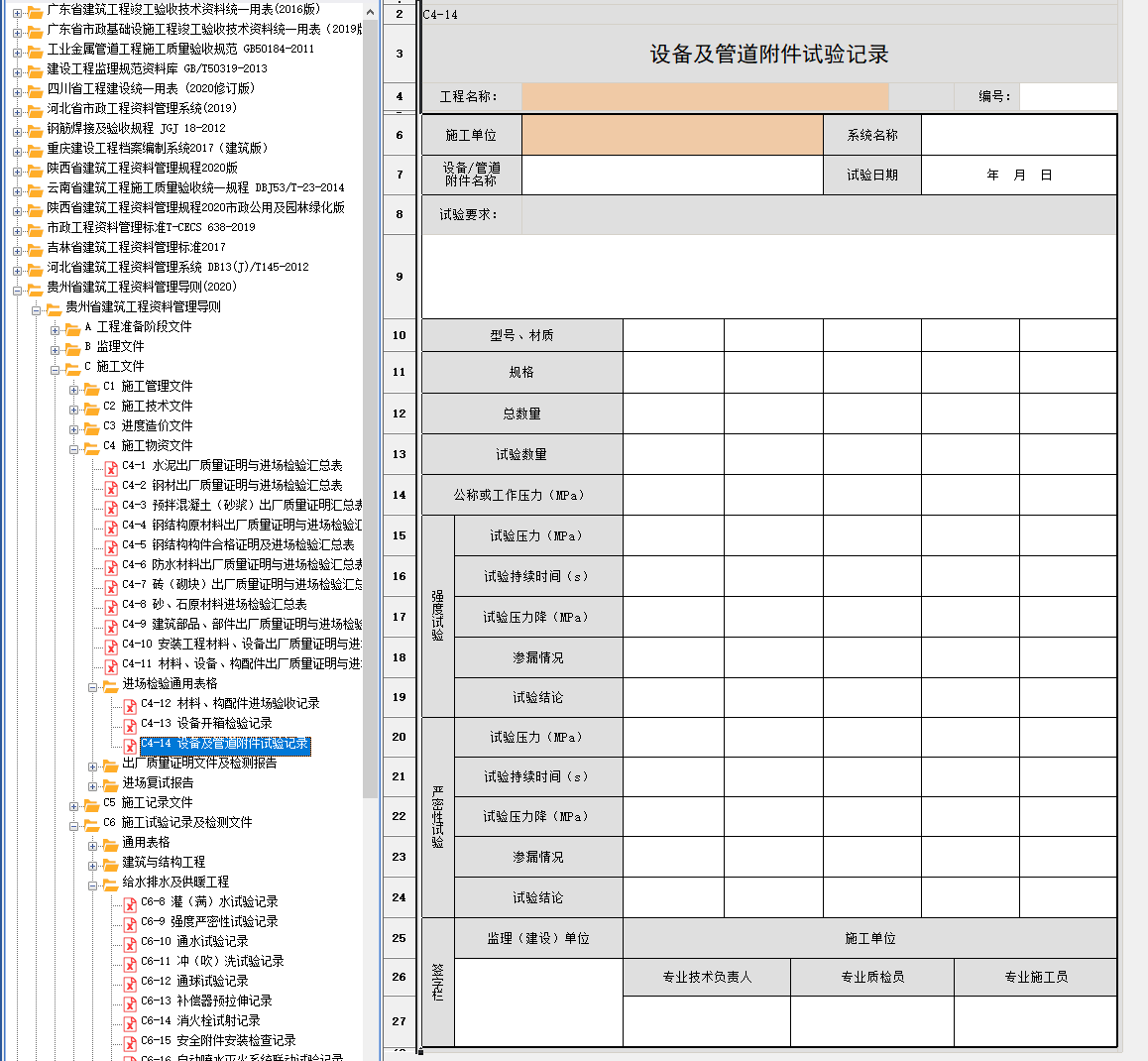
Task: Expand the 广东省市政基础设施工程 folder node
Action: tap(17, 32)
